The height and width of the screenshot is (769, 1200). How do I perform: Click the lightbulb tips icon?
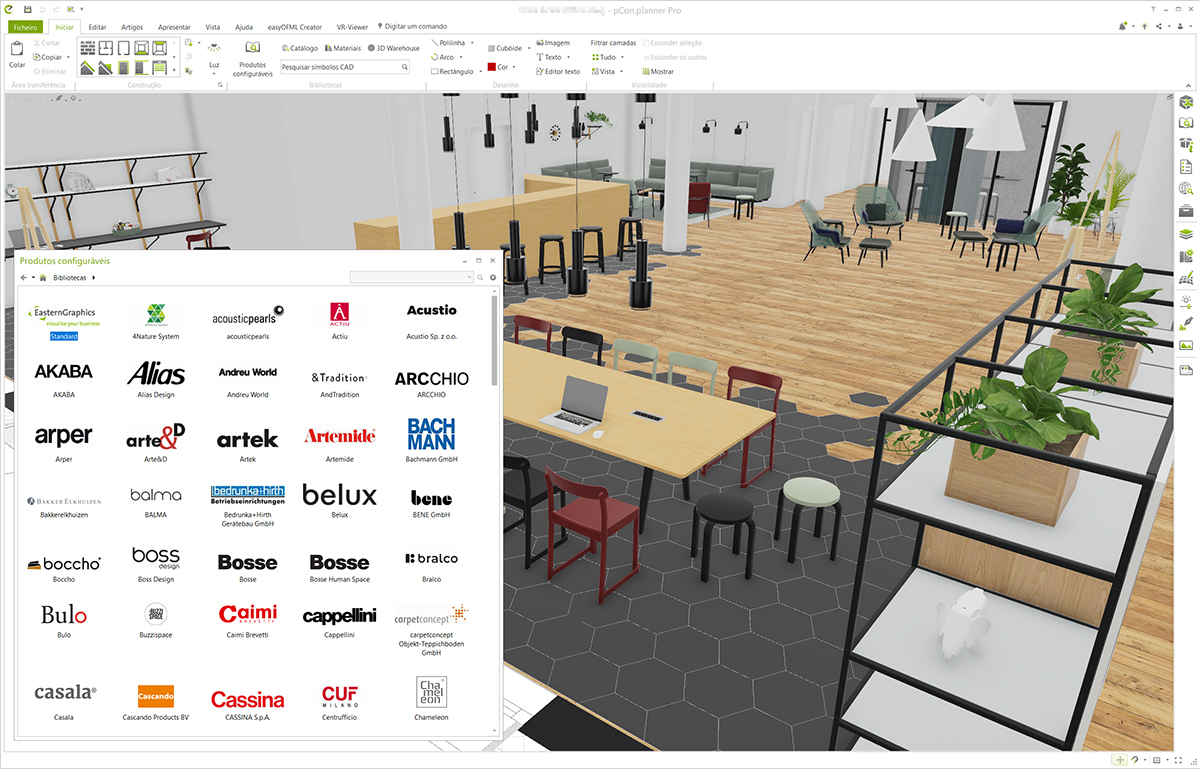(x=1144, y=26)
